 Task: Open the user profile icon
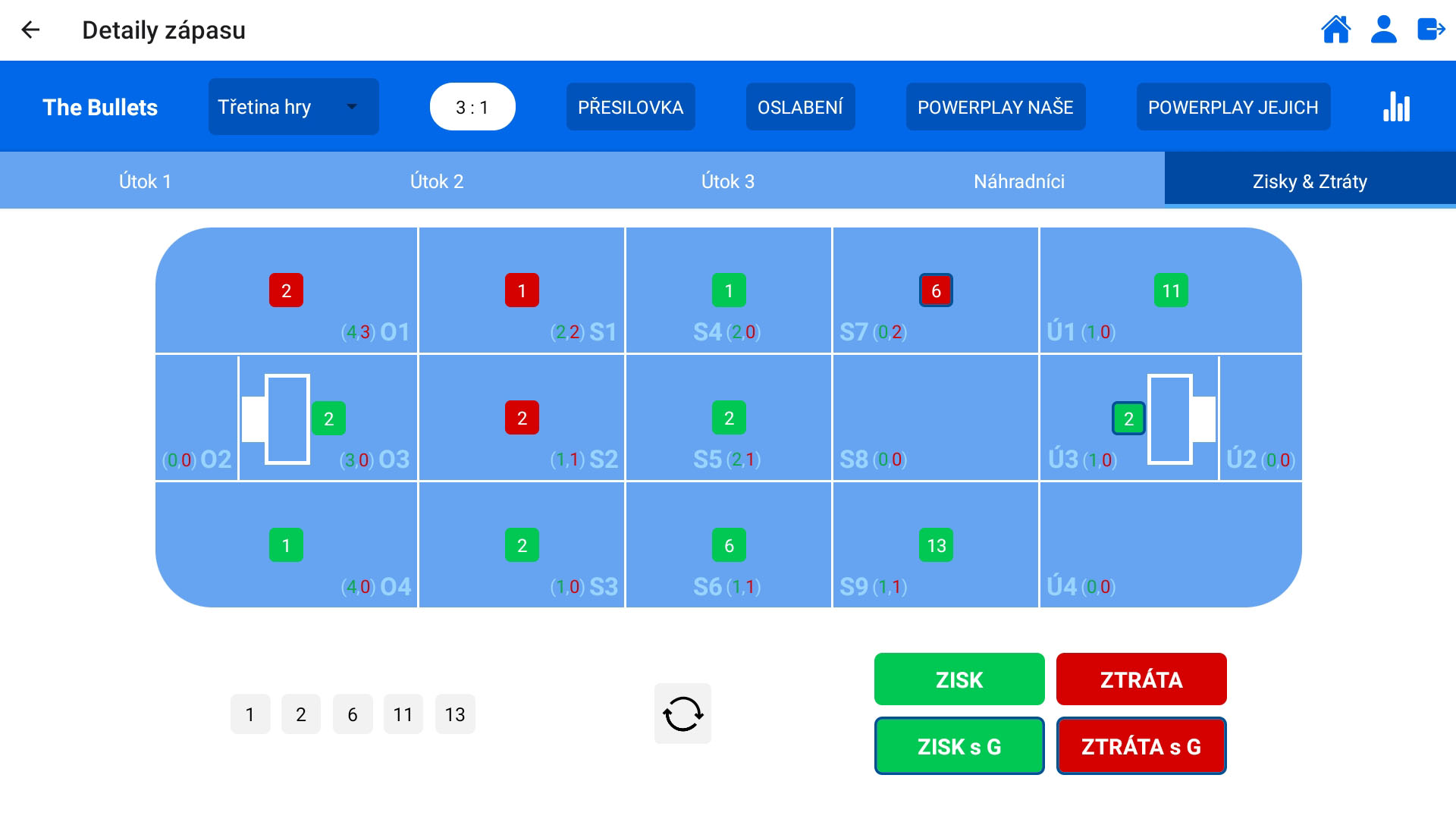click(x=1383, y=30)
